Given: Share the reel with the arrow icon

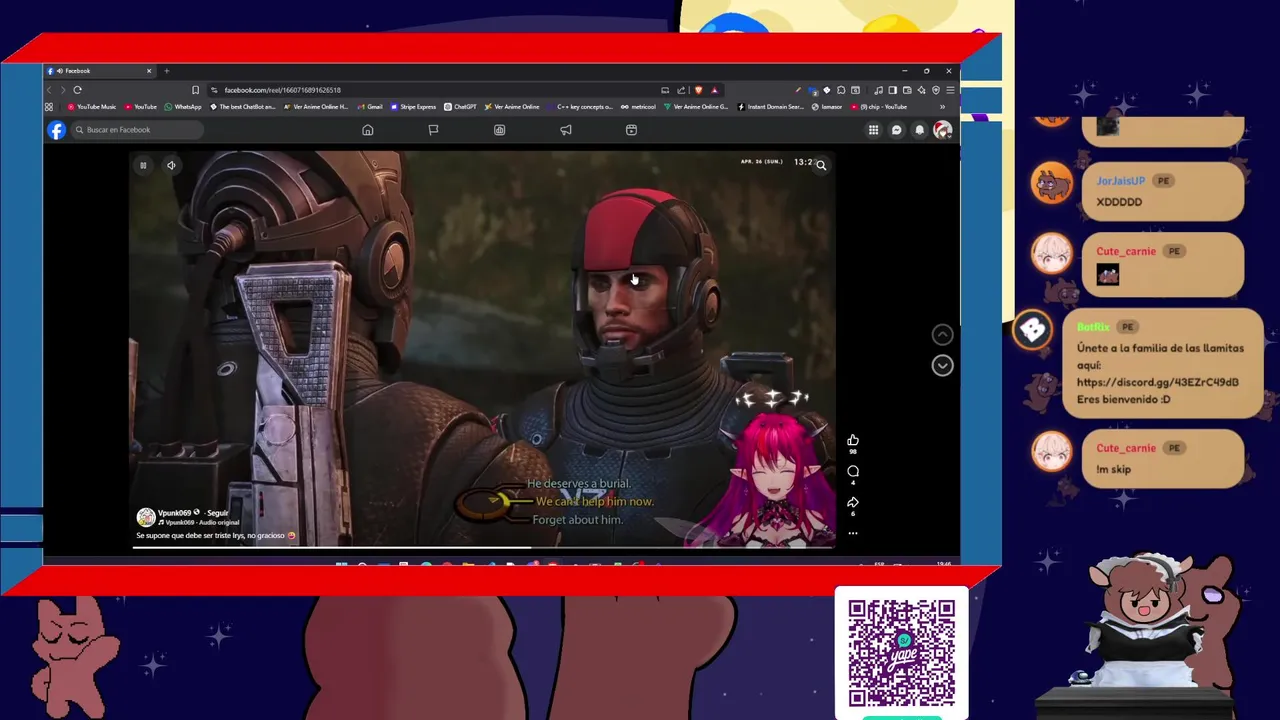Looking at the screenshot, I should coord(853,502).
